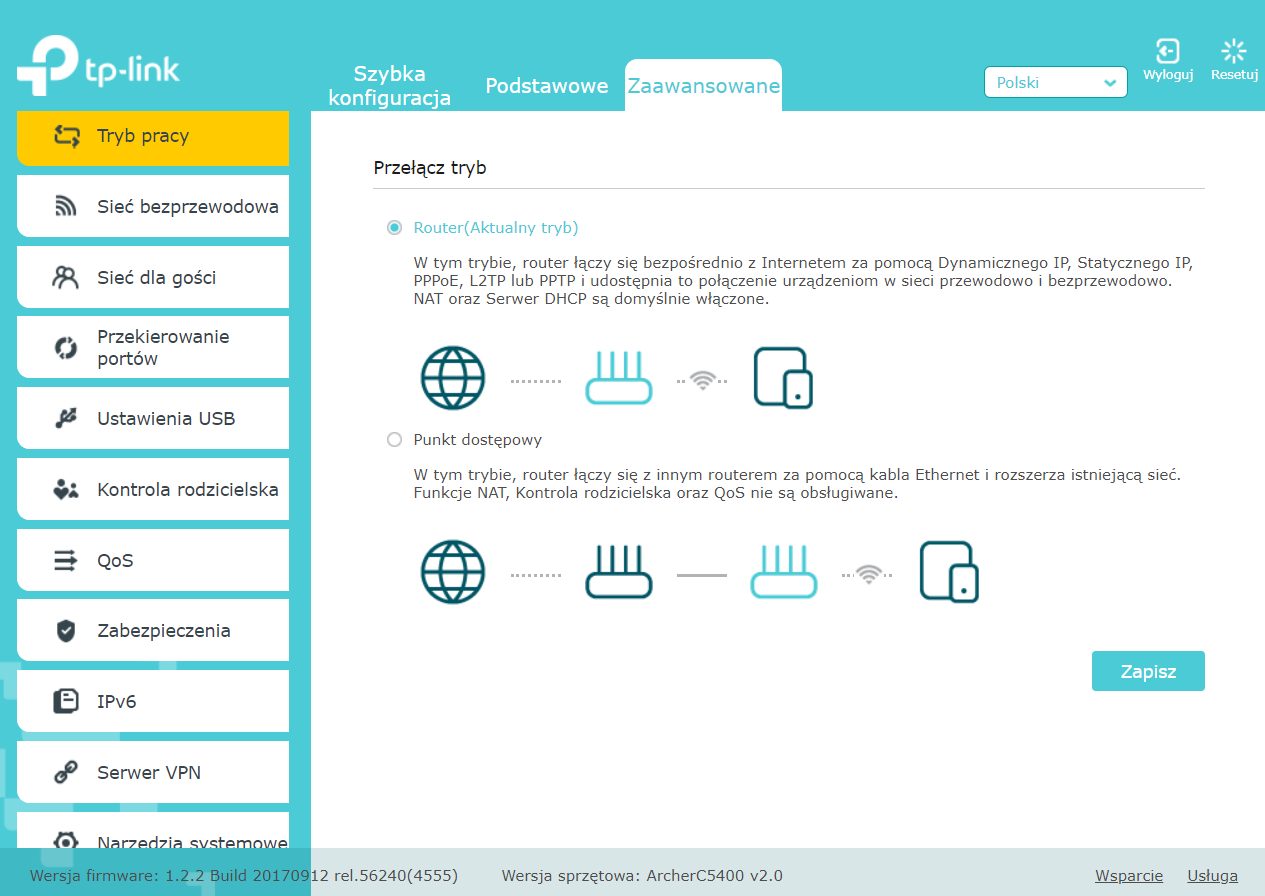Click the QoS sidebar icon
Image resolution: width=1265 pixels, height=896 pixels.
click(x=66, y=560)
